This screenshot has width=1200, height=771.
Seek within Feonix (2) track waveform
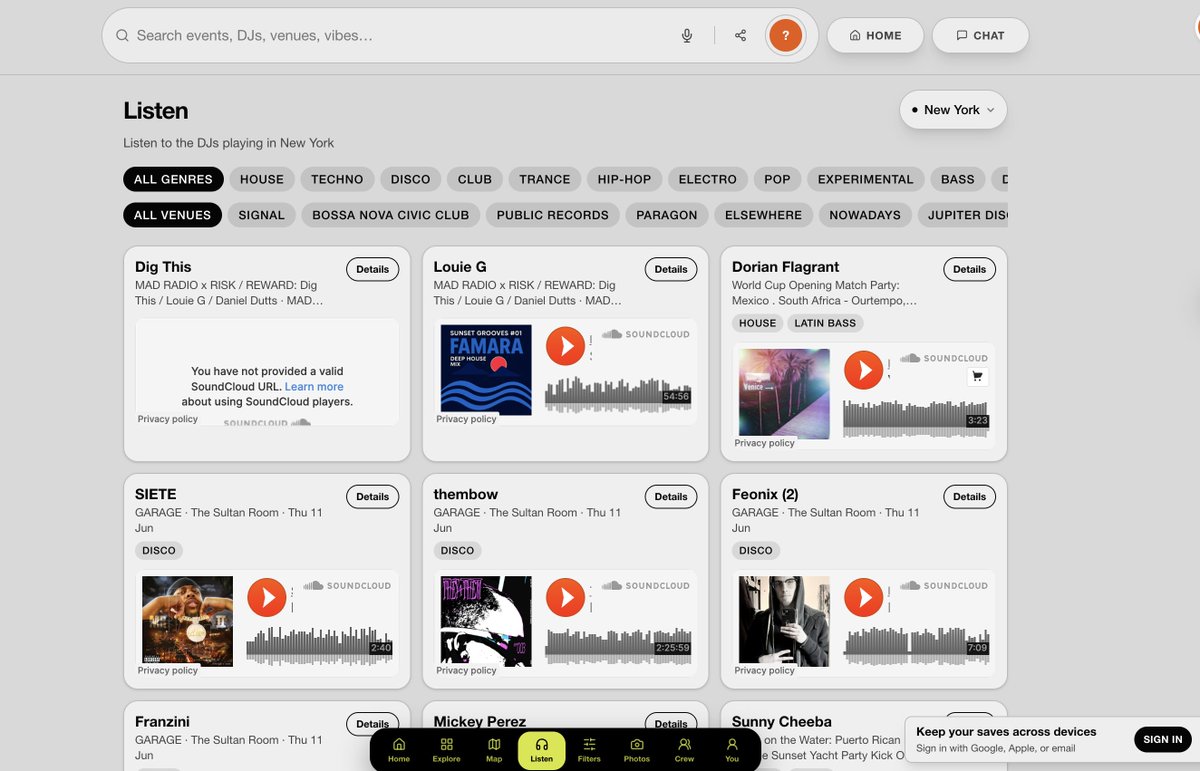click(x=916, y=645)
